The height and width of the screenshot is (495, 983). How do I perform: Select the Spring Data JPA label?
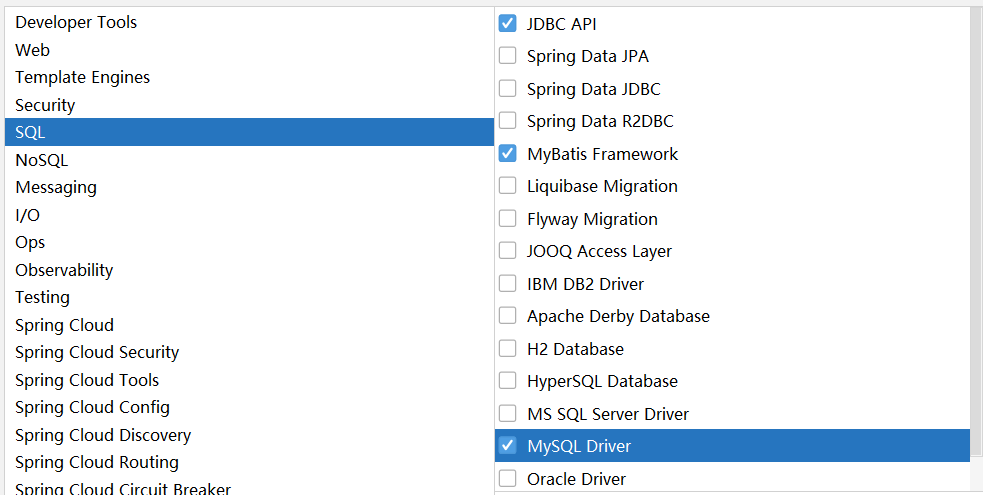click(x=587, y=56)
